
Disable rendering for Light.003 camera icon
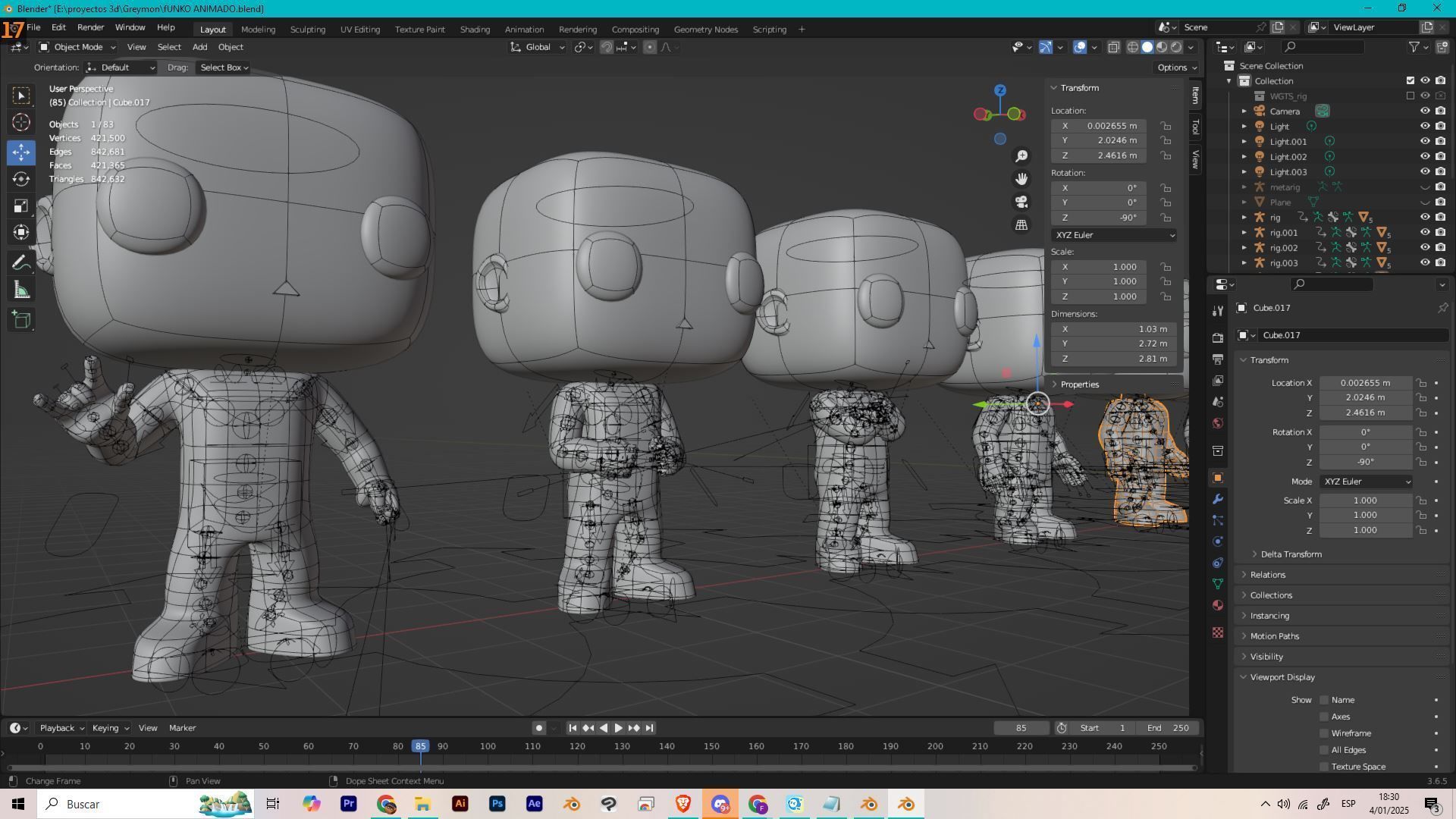tap(1440, 171)
